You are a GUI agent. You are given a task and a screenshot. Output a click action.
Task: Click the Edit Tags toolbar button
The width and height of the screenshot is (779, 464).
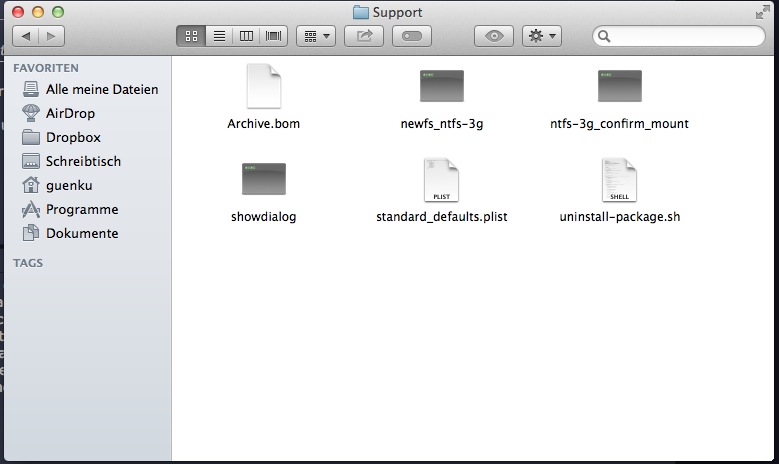pos(412,36)
